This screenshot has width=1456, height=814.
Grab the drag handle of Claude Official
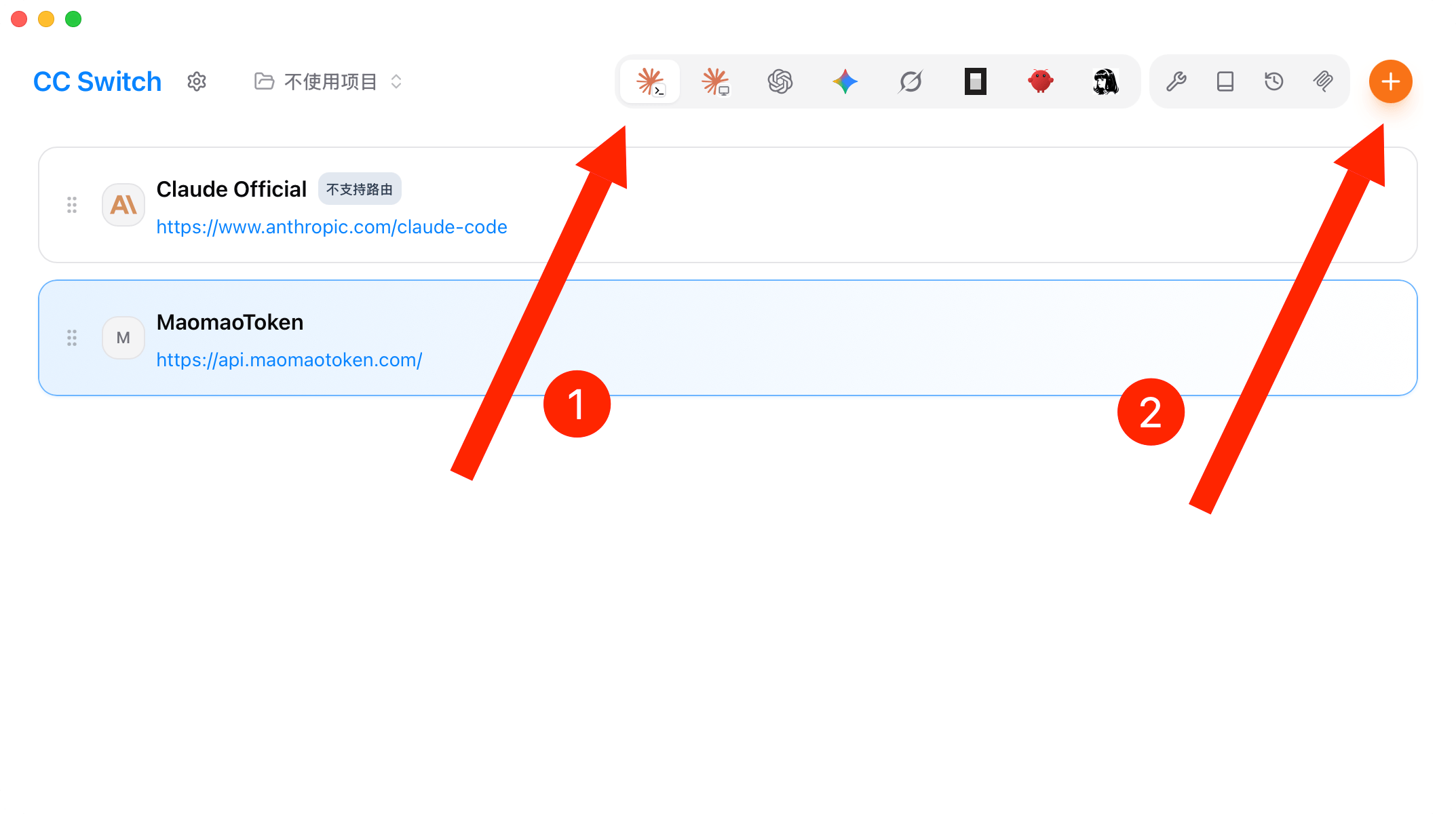coord(72,205)
